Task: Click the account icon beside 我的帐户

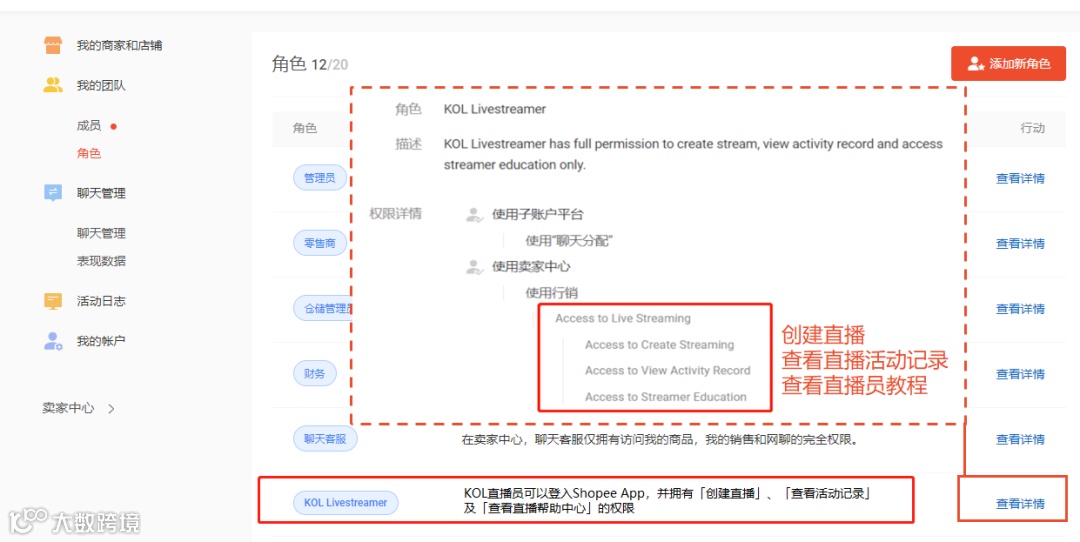Action: pos(53,341)
